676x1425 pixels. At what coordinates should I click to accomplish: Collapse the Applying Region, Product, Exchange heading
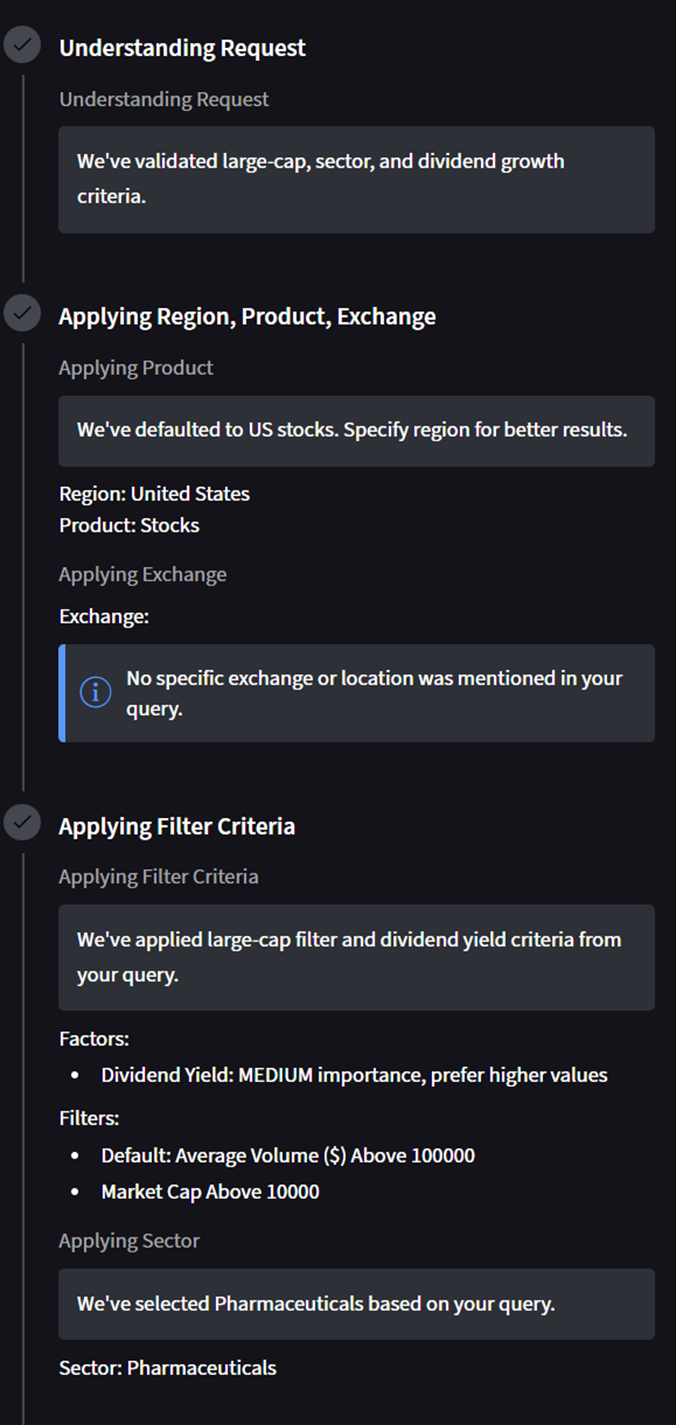pos(247,316)
